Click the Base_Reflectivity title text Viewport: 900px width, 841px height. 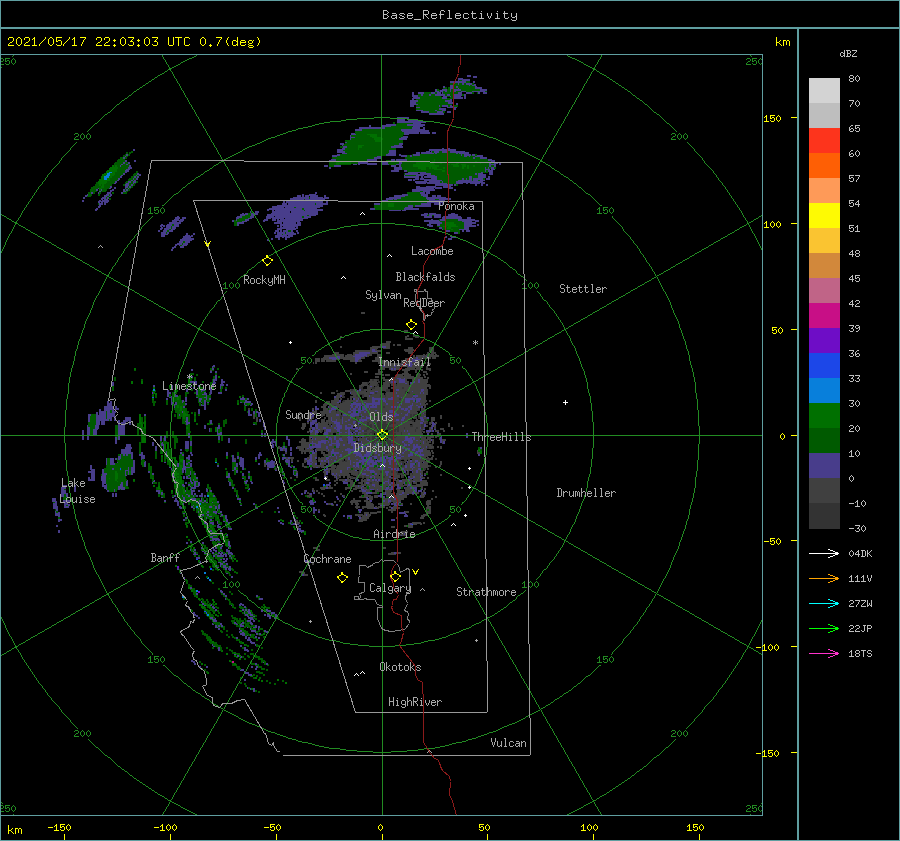(x=449, y=15)
